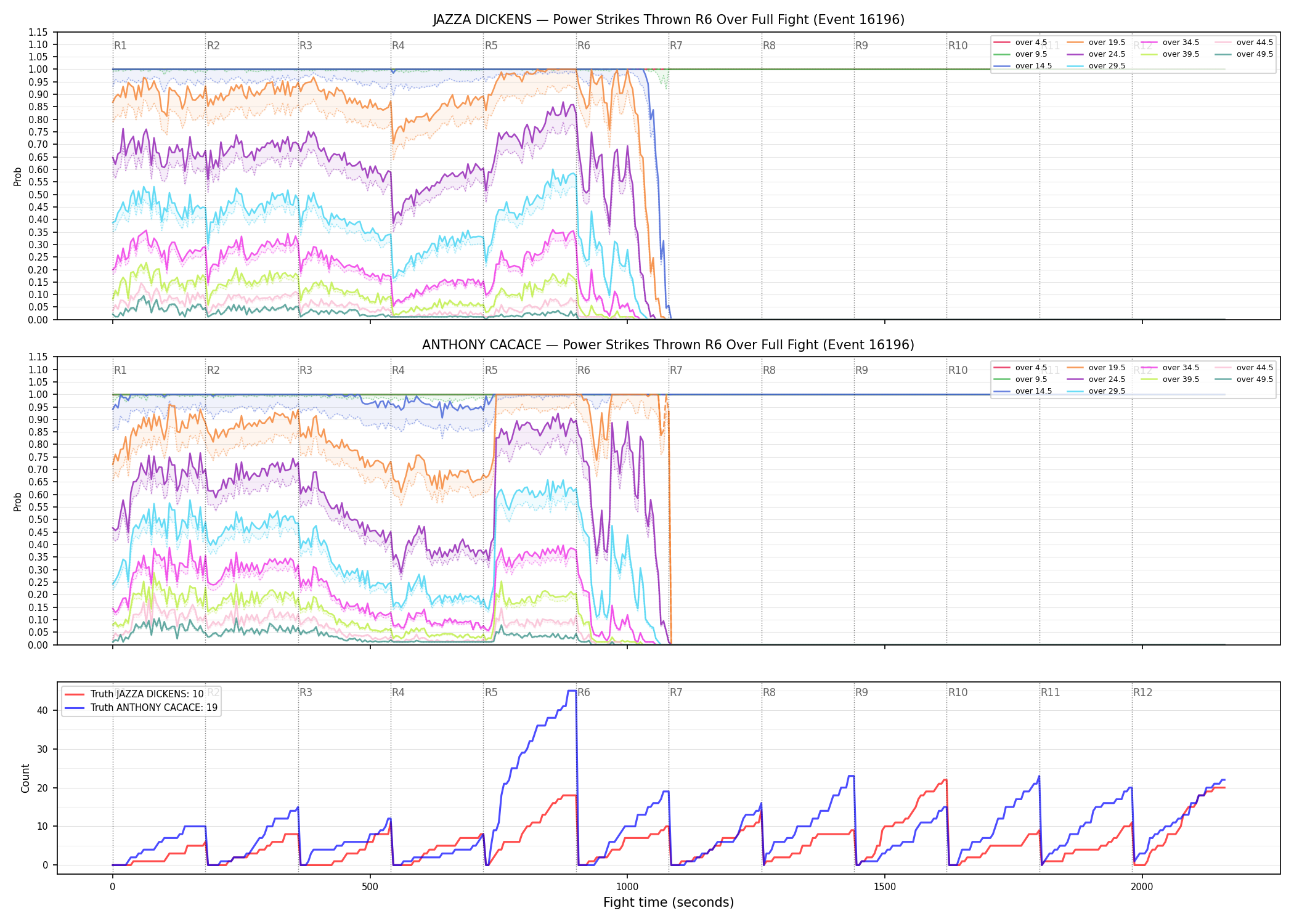This screenshot has width=1294, height=924.
Task: Click 'Truth JAZZA DICKENS: 10' legend entry
Action: coord(134,694)
